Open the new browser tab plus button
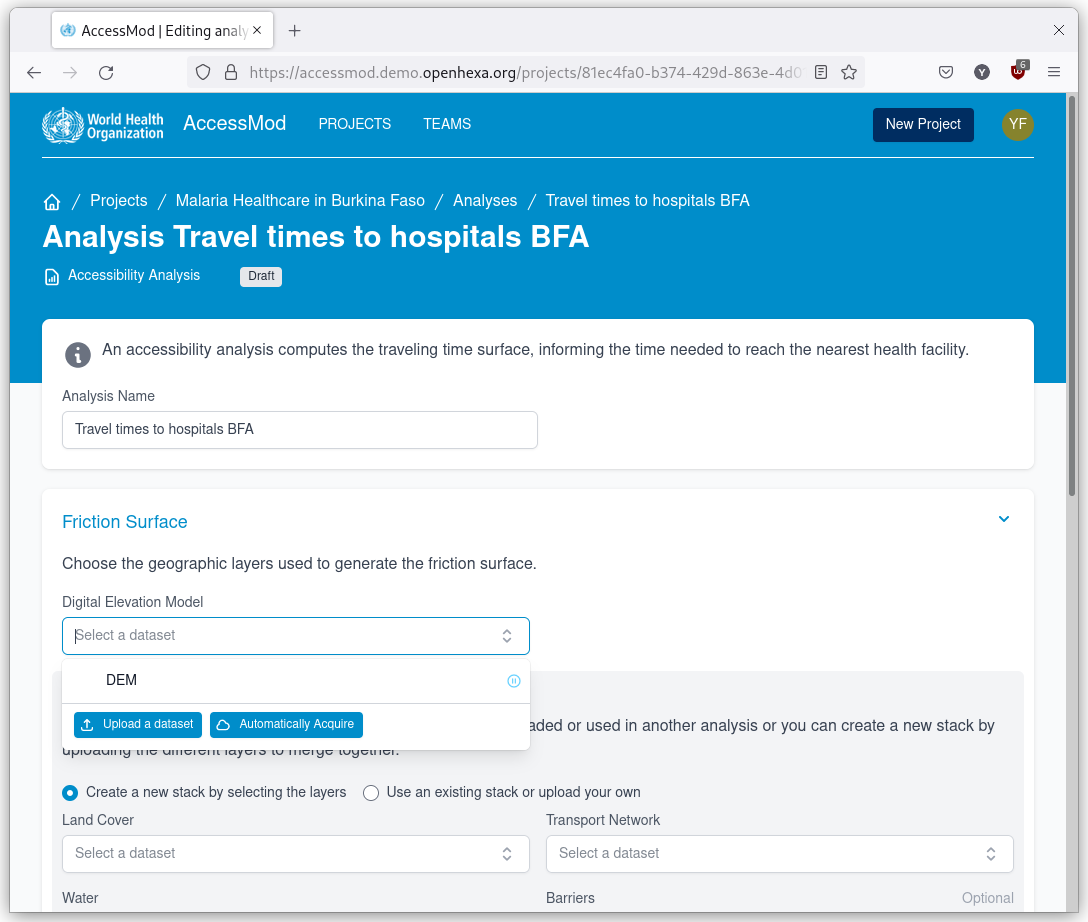 click(x=294, y=31)
